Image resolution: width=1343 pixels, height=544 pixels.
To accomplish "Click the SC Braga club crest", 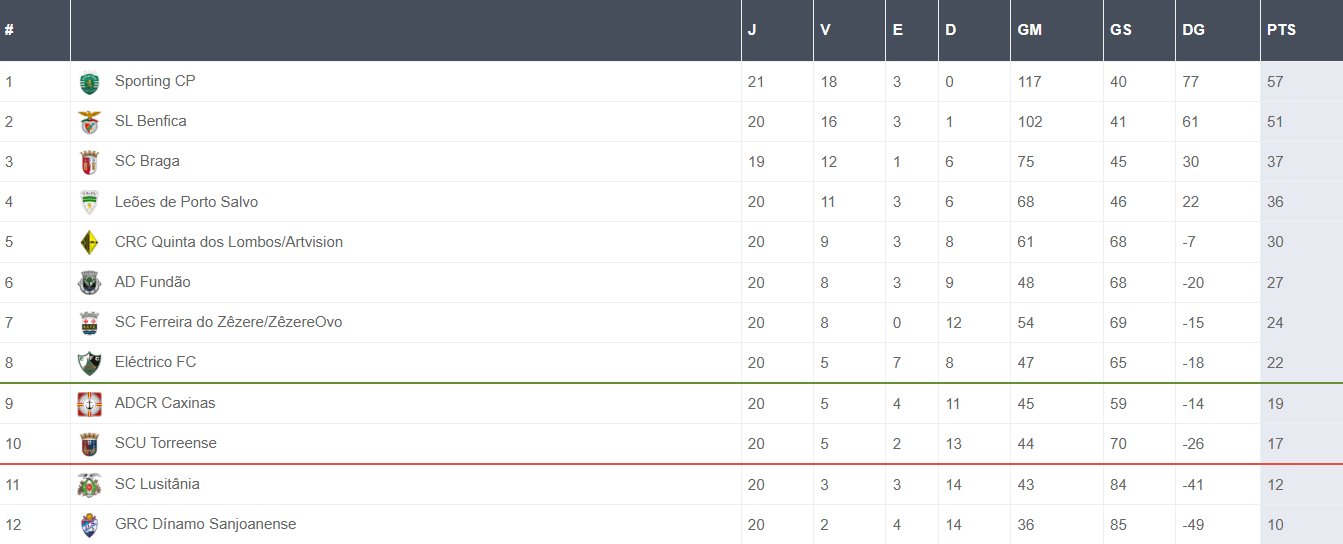I will (90, 162).
